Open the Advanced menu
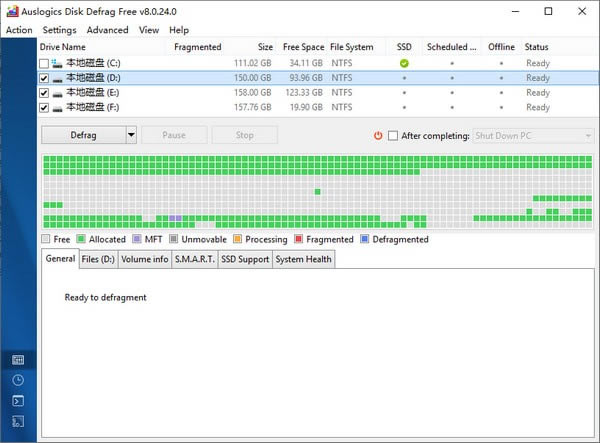600x443 pixels. (x=108, y=30)
